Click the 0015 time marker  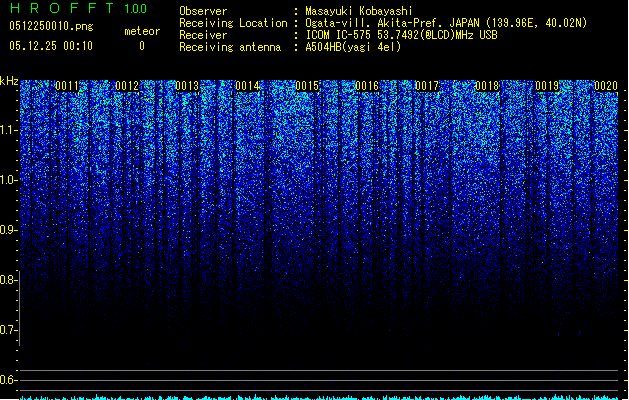click(x=307, y=86)
